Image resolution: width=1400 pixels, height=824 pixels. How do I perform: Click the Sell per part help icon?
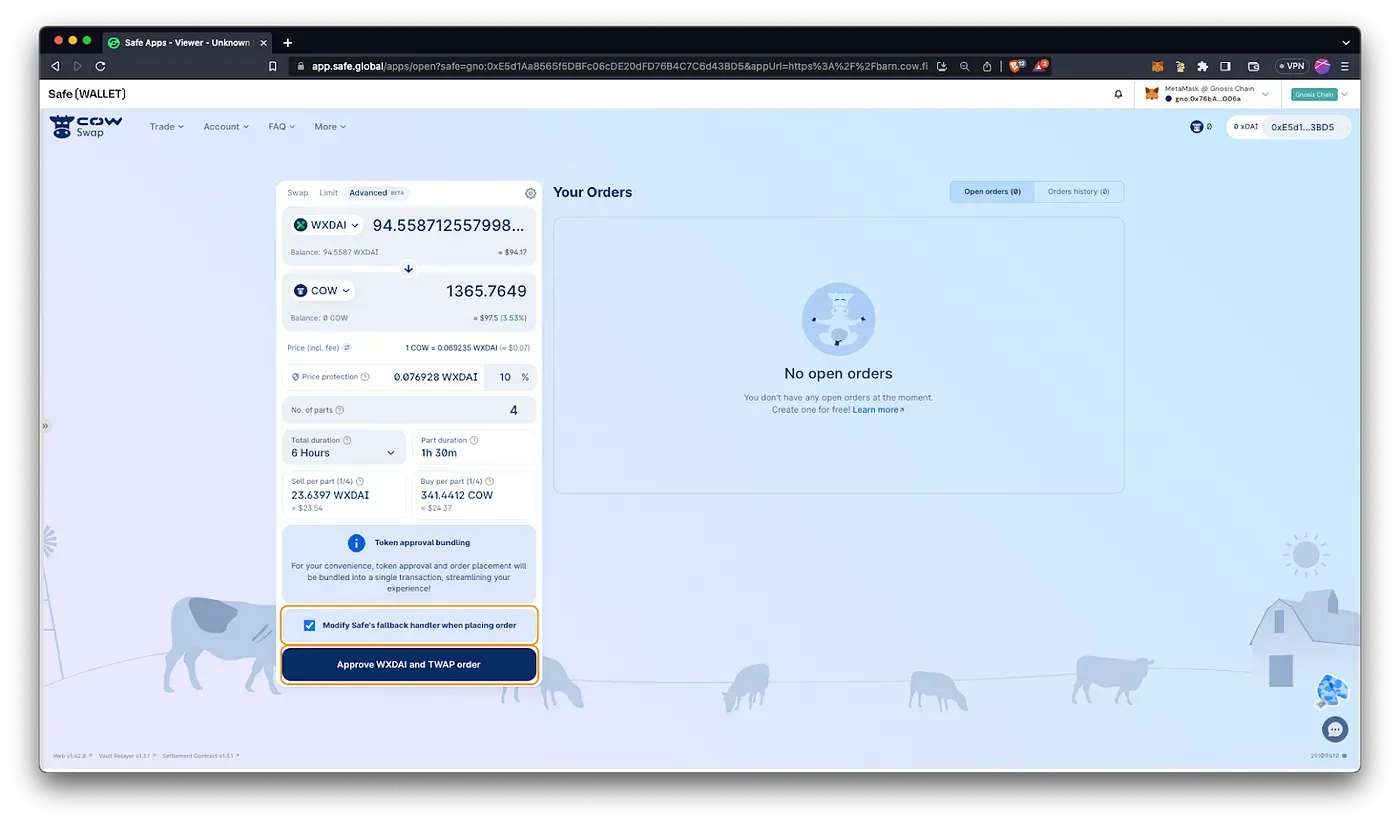[x=359, y=481]
